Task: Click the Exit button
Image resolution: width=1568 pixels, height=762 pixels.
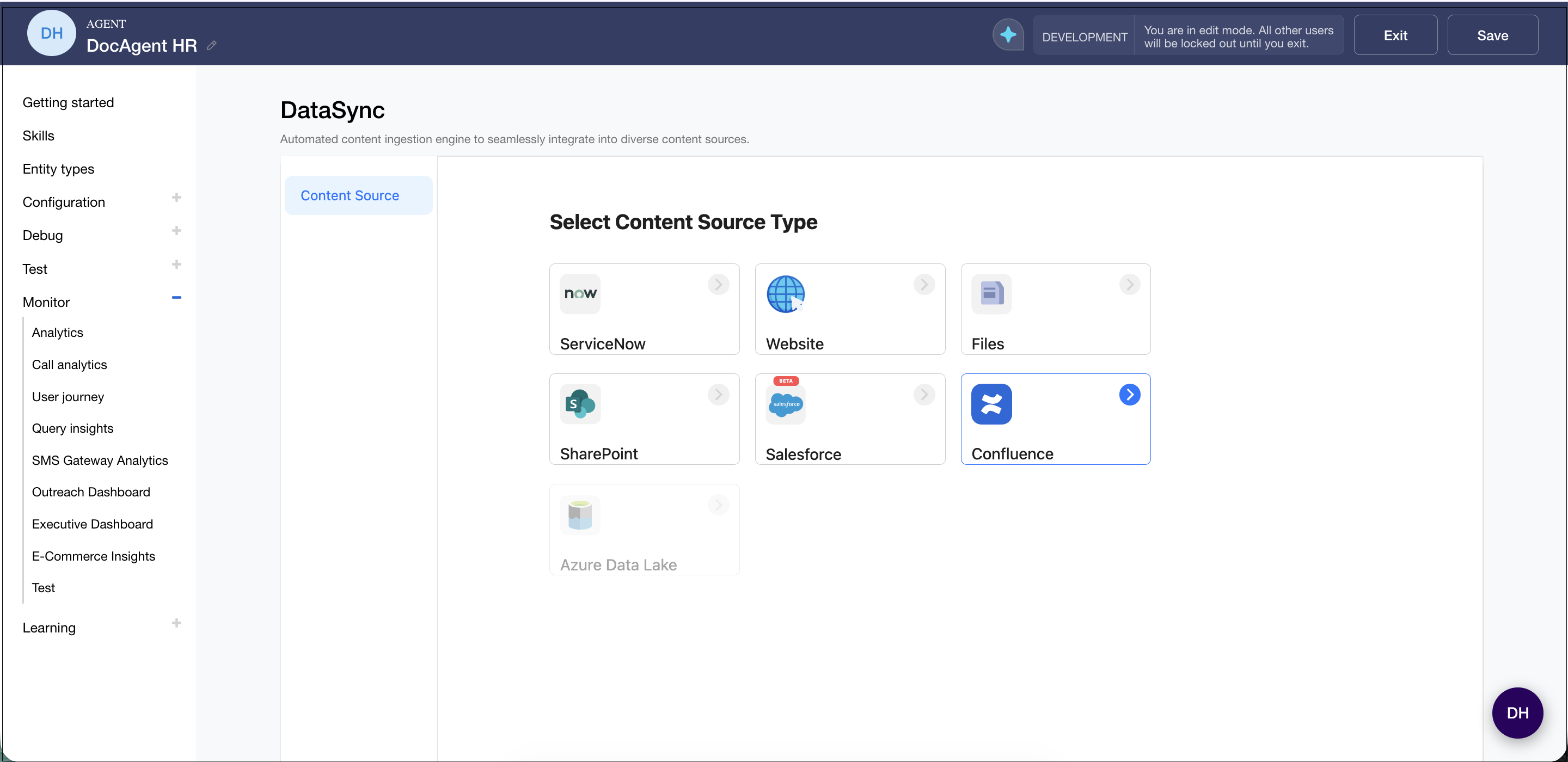Action: (x=1395, y=35)
